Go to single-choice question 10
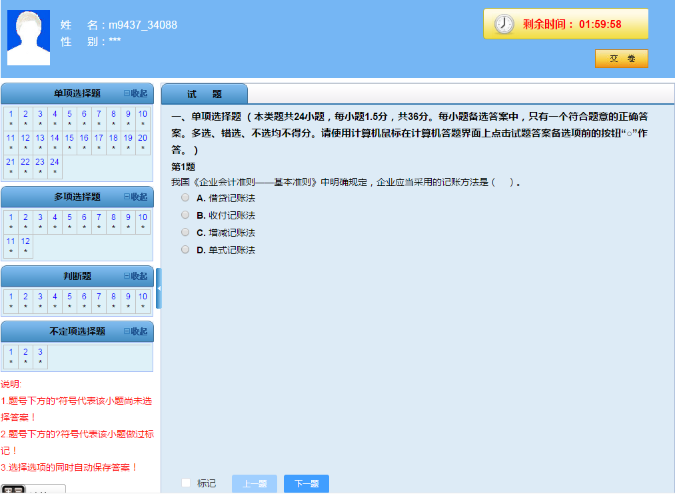The height and width of the screenshot is (500, 675). coord(142,118)
